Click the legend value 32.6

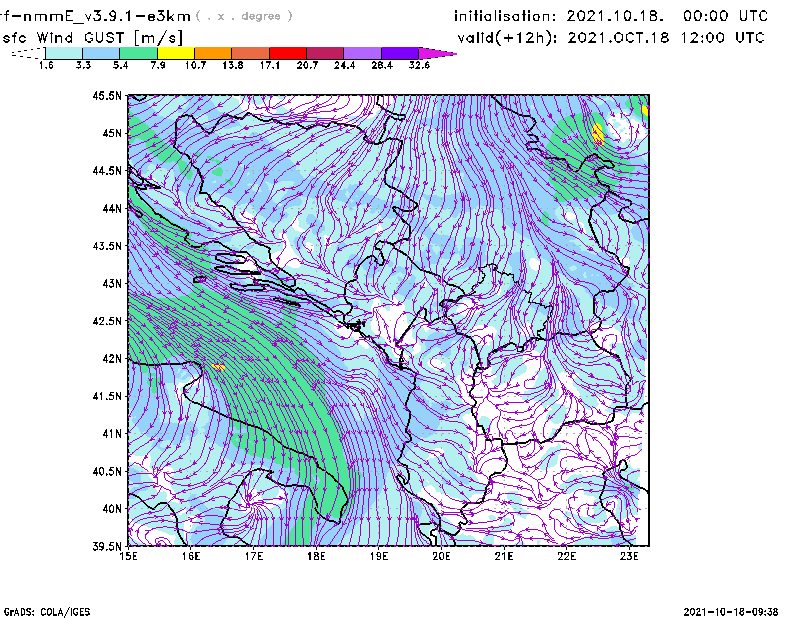coord(419,65)
